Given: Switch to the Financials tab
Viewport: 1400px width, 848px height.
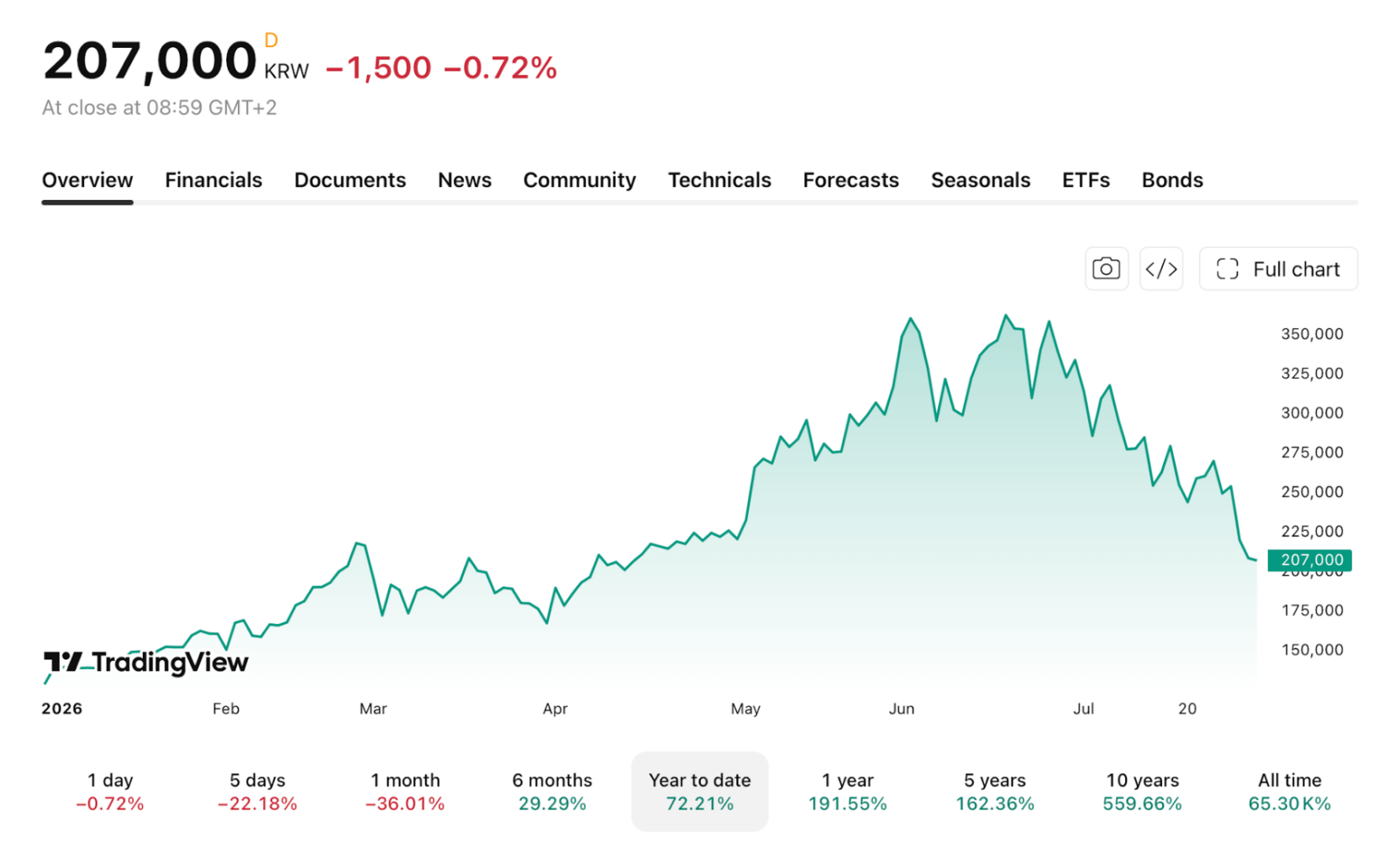Looking at the screenshot, I should pyautogui.click(x=214, y=181).
